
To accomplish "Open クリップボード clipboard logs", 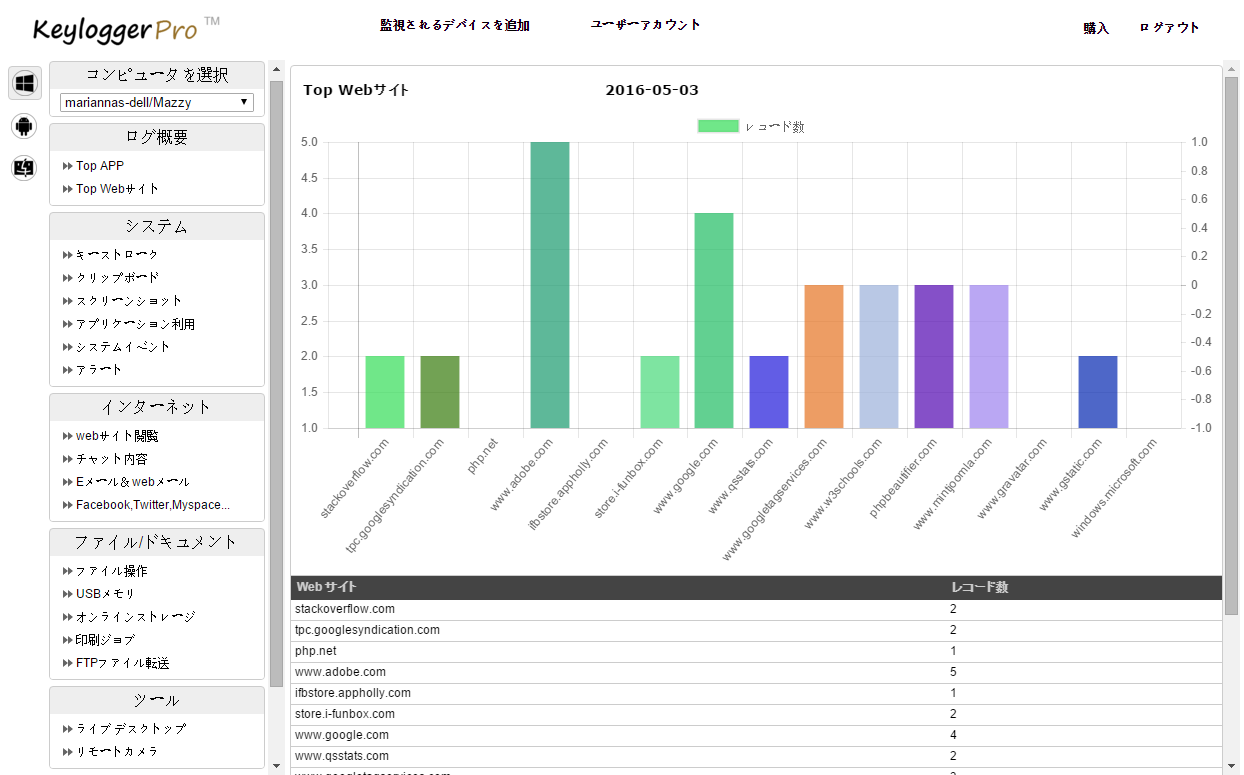I will click(117, 278).
